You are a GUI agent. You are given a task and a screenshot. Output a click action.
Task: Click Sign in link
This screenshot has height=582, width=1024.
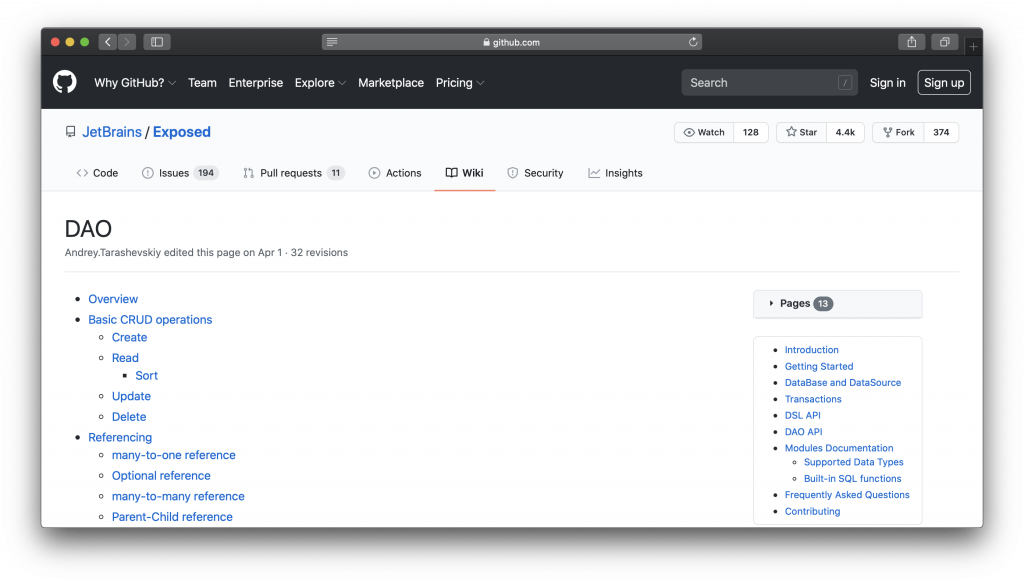(888, 83)
